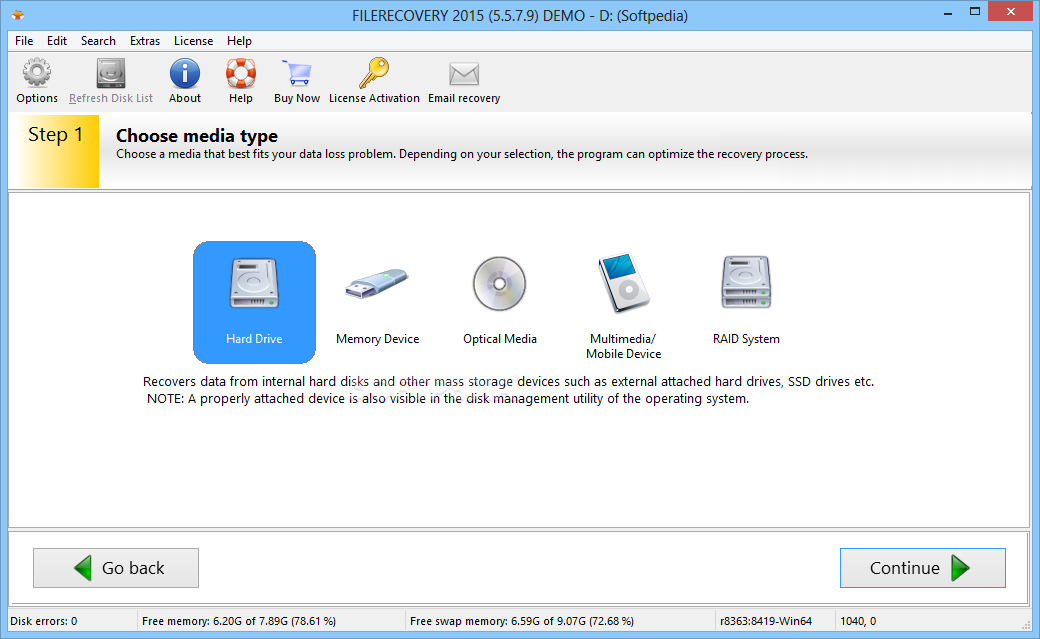Click the application icon in title bar
This screenshot has width=1040, height=639.
pos(18,15)
